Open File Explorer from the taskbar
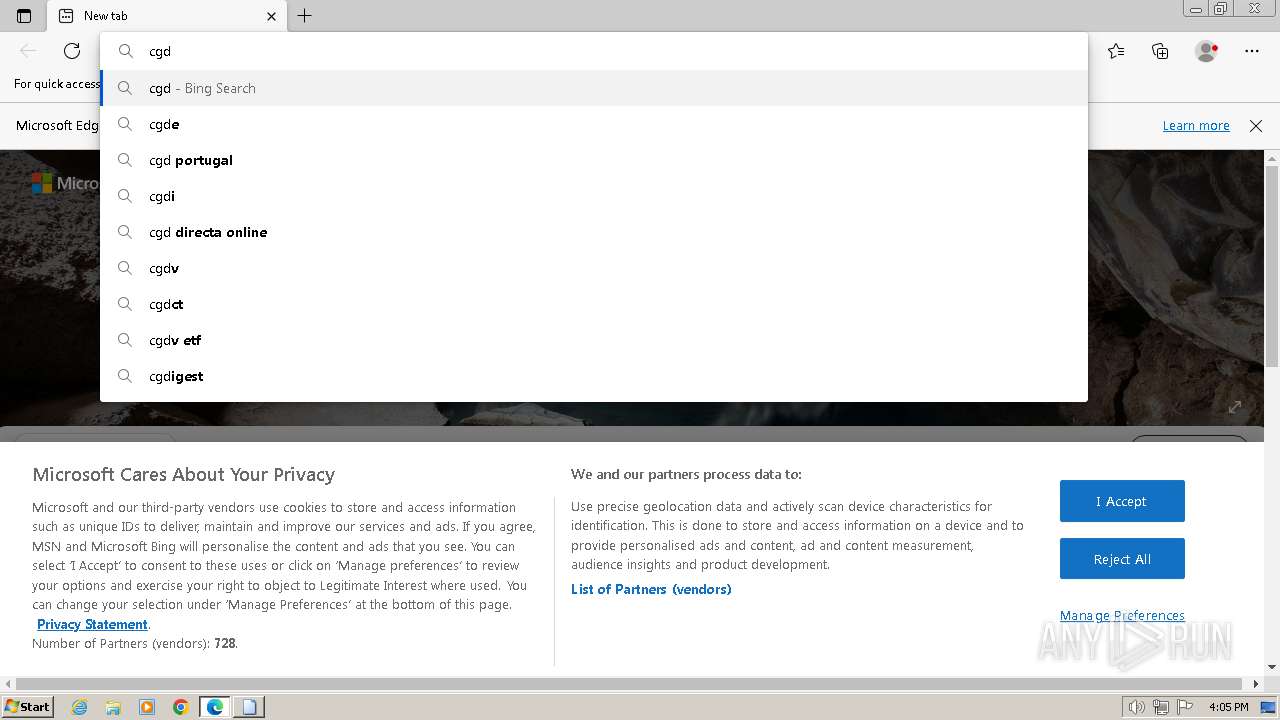 [113, 707]
